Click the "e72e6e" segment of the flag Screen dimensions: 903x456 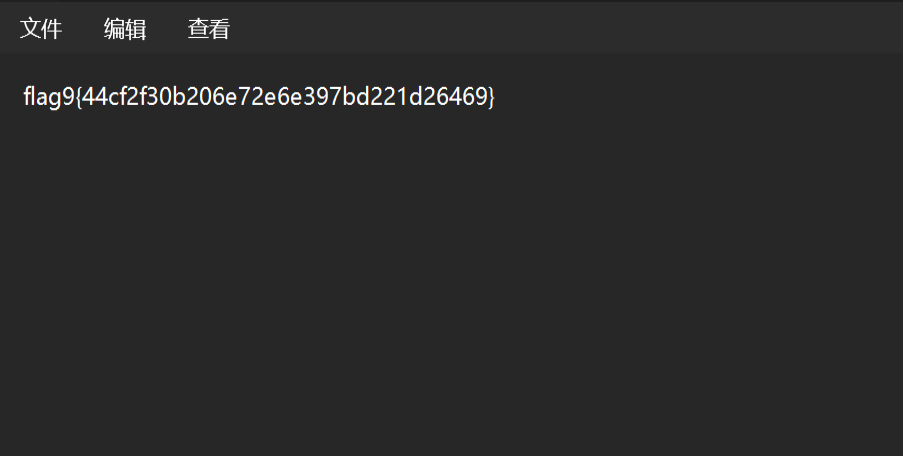(x=262, y=98)
